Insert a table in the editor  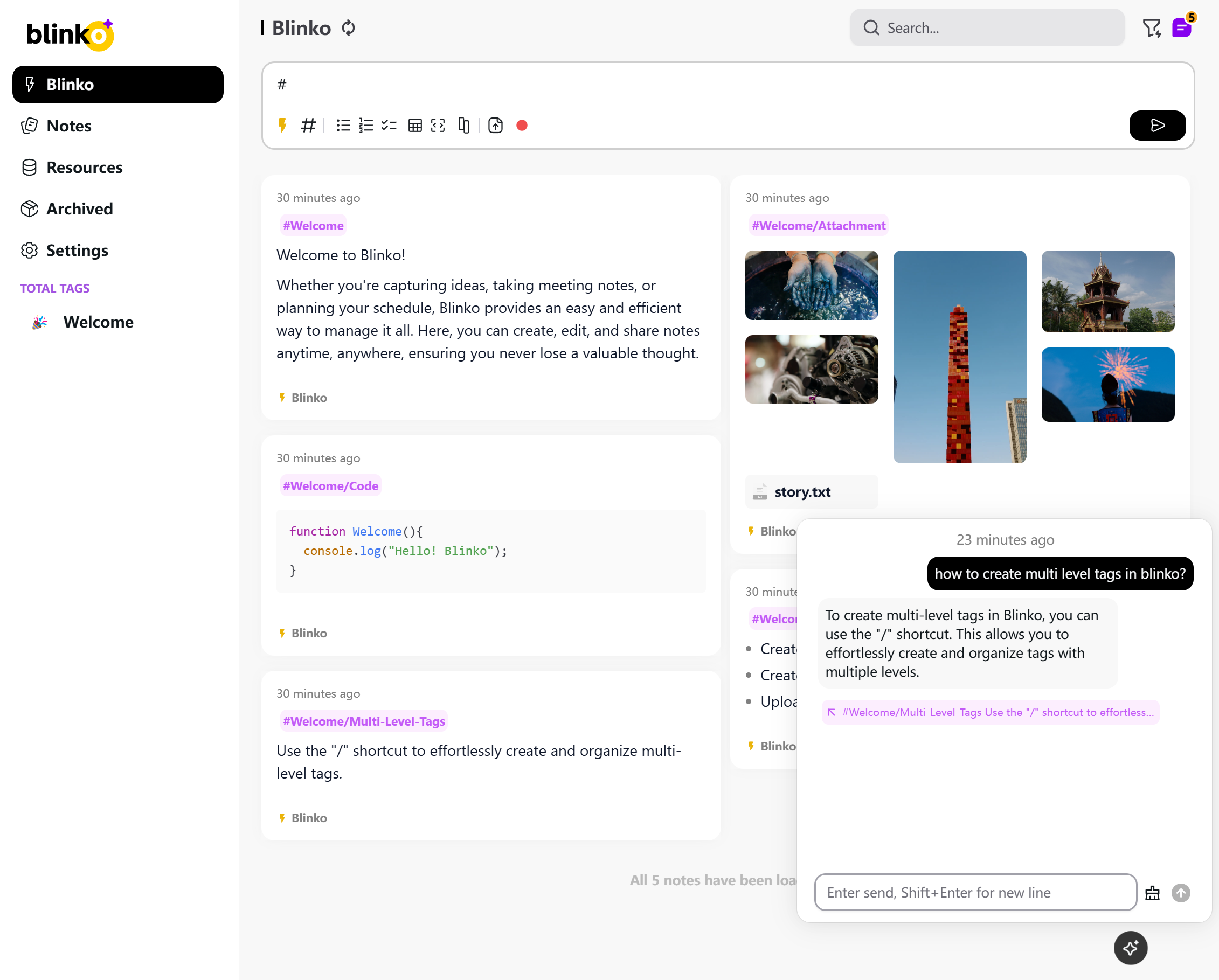415,125
